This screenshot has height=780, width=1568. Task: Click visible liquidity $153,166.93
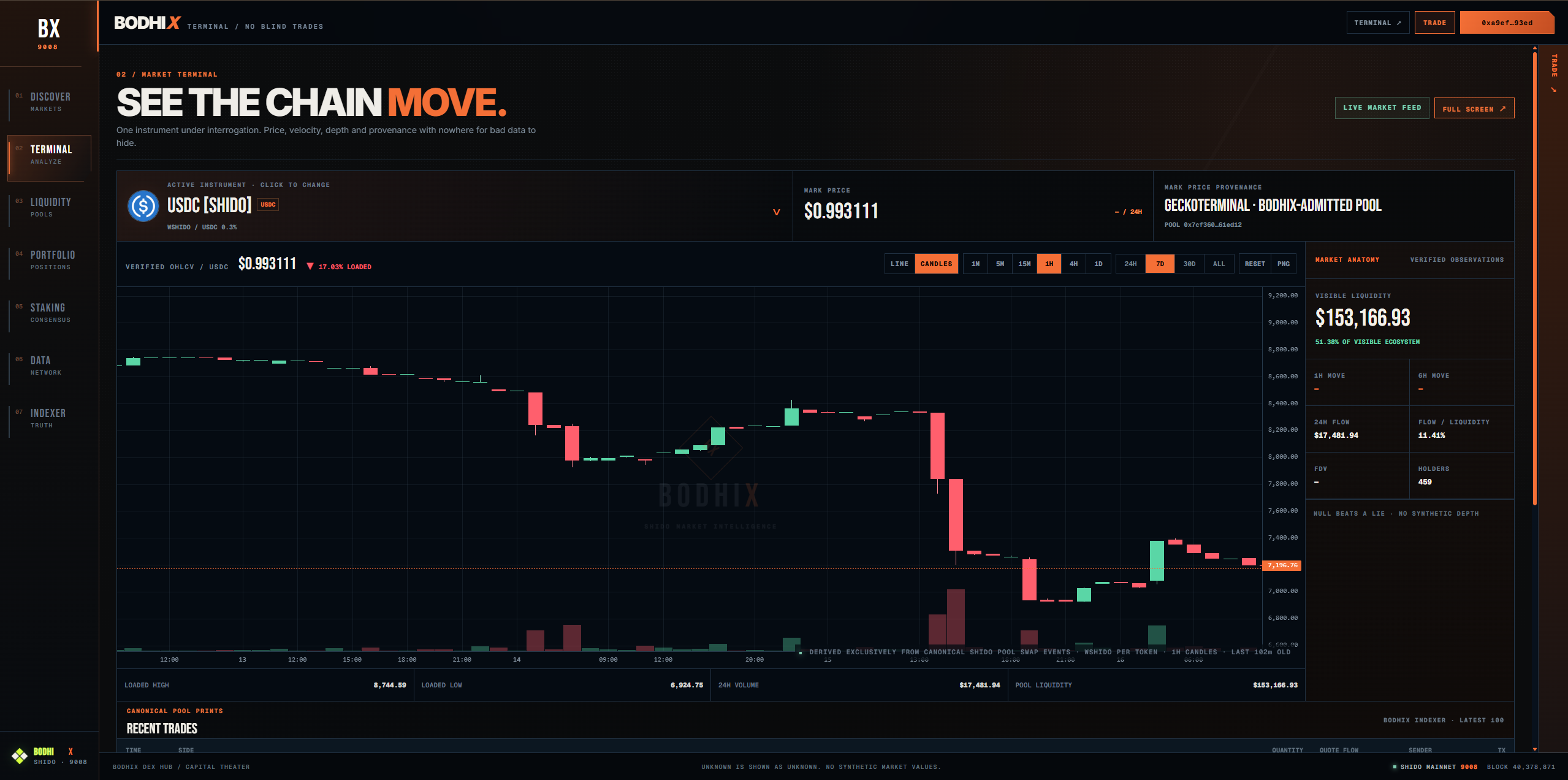click(1363, 318)
